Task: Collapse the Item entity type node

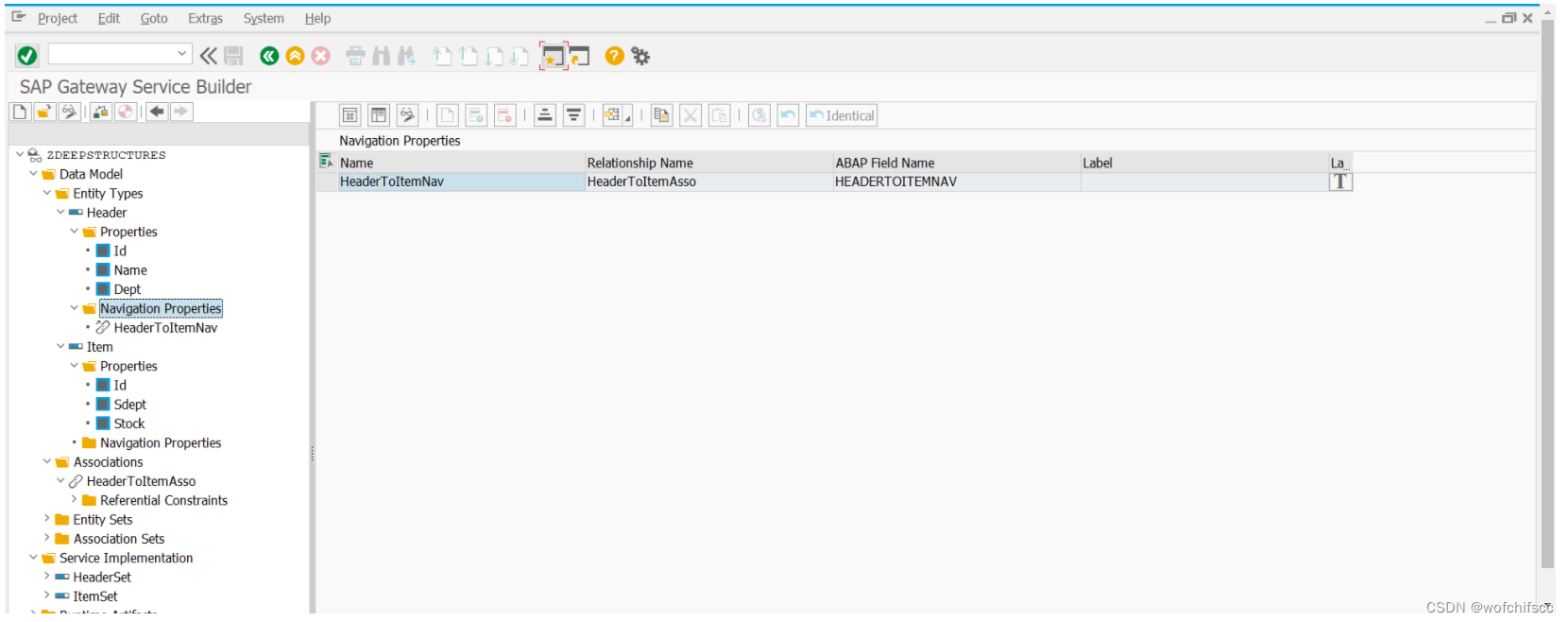Action: 60,346
